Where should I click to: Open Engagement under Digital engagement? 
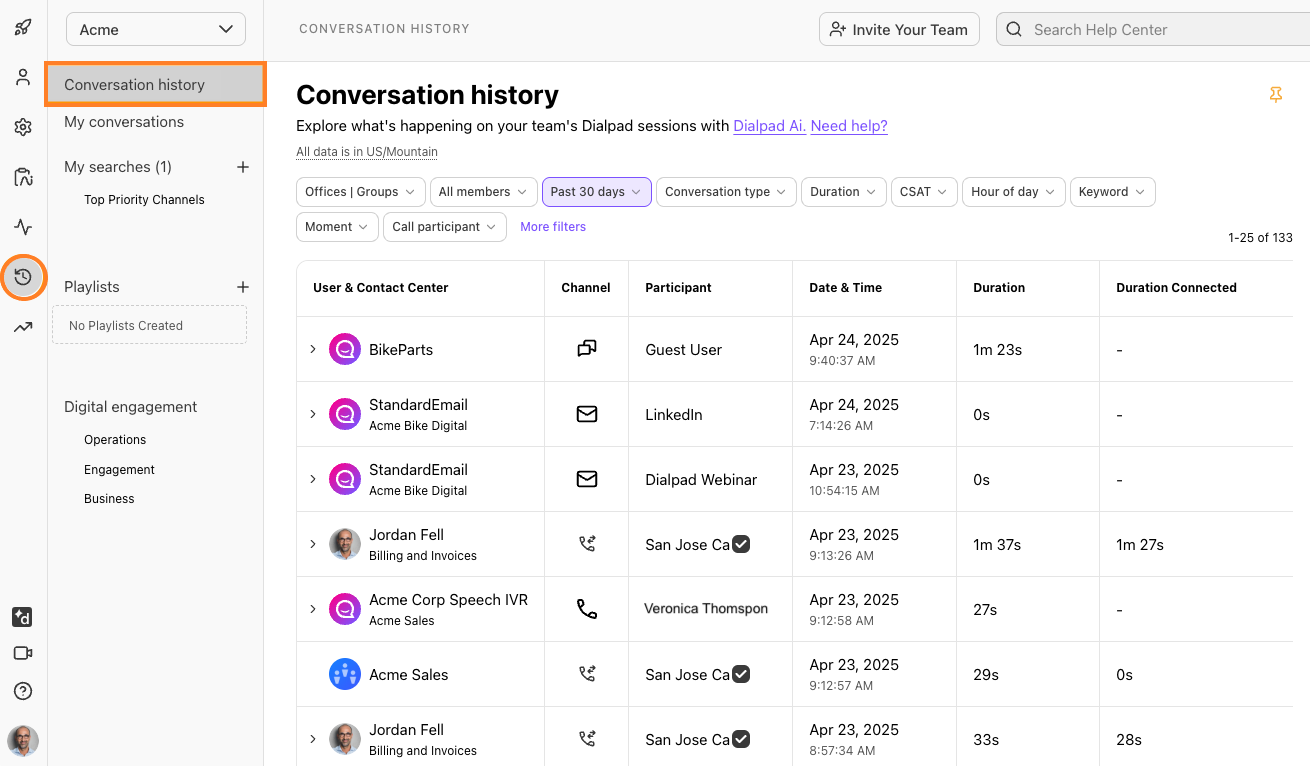click(119, 470)
